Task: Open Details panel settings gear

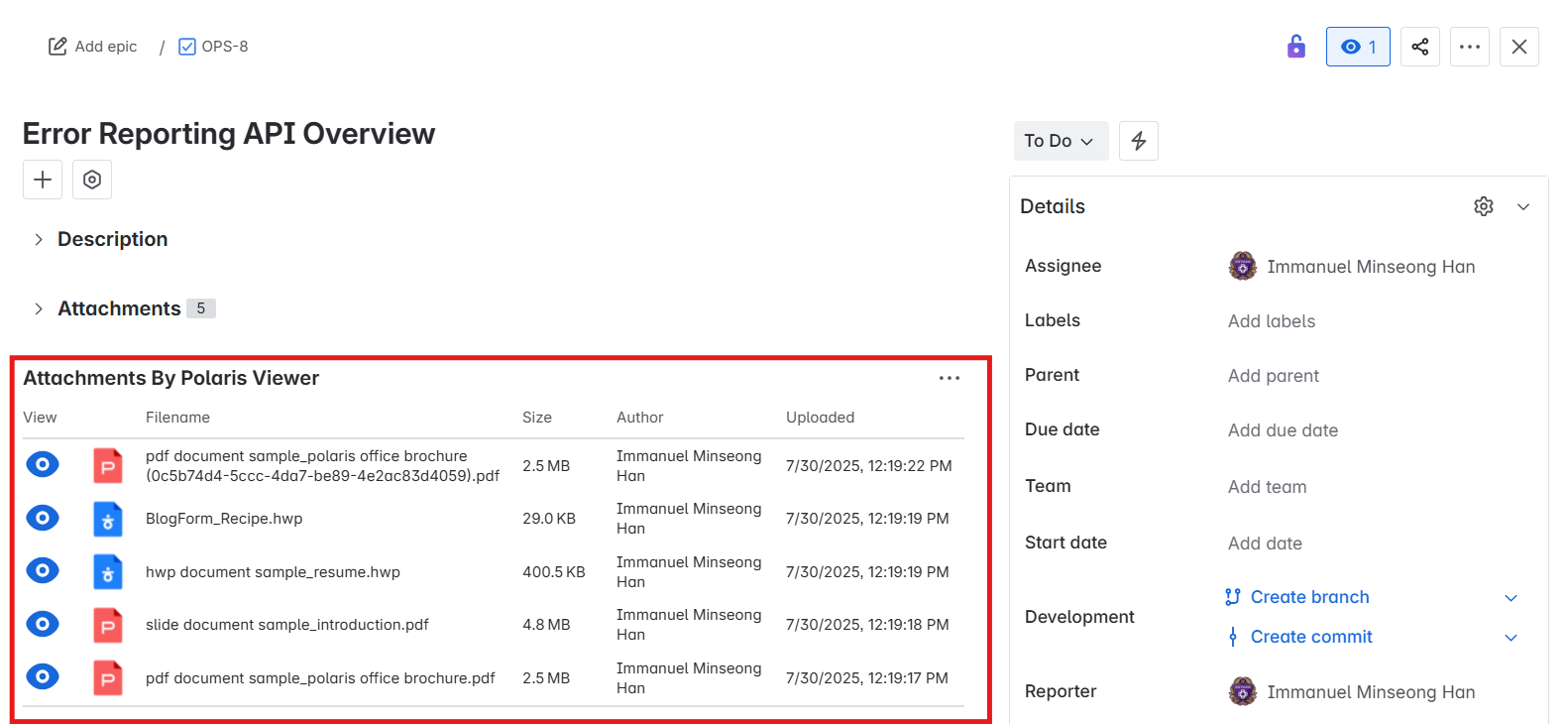Action: (1484, 206)
